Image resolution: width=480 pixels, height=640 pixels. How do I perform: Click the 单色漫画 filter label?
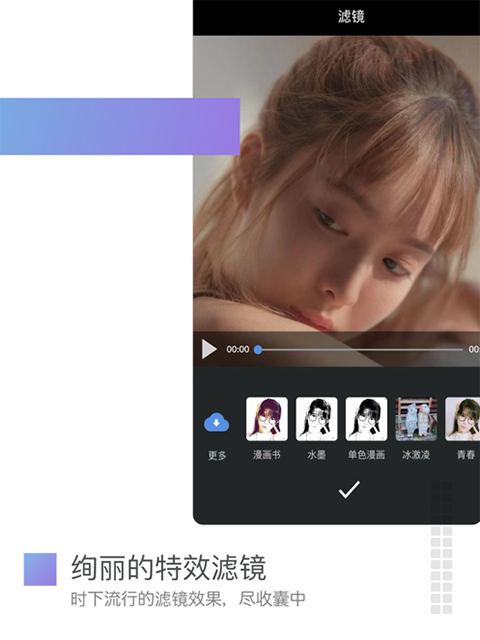click(366, 455)
